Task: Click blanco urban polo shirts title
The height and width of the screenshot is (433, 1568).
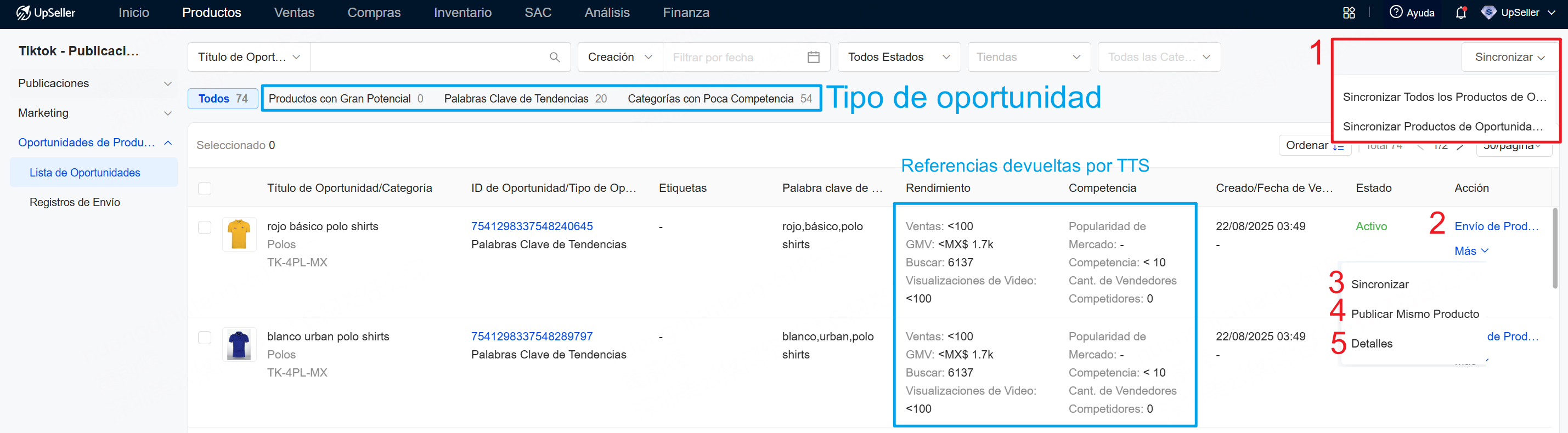Action: [328, 337]
